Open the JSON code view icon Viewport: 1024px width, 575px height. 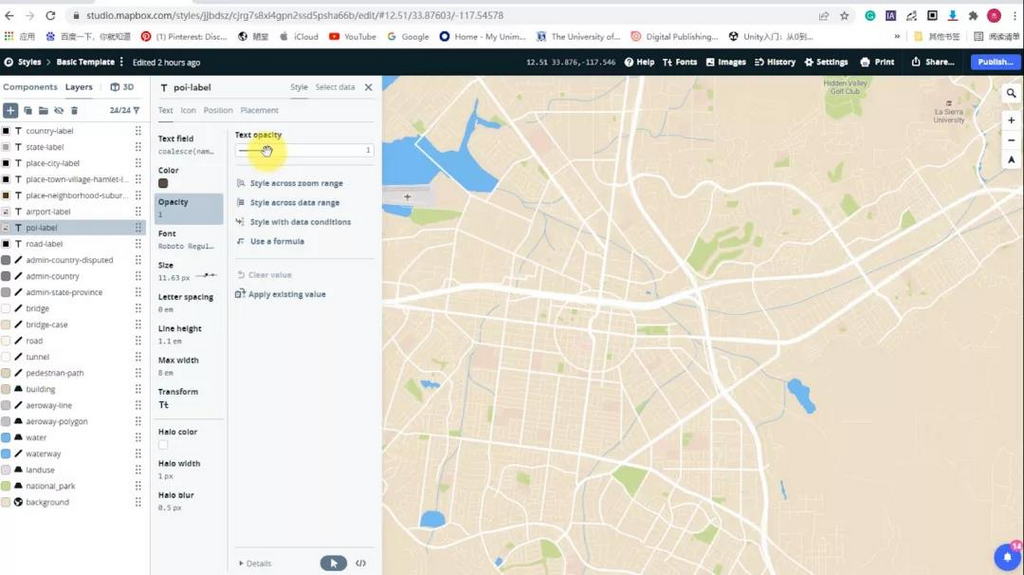pyautogui.click(x=361, y=563)
